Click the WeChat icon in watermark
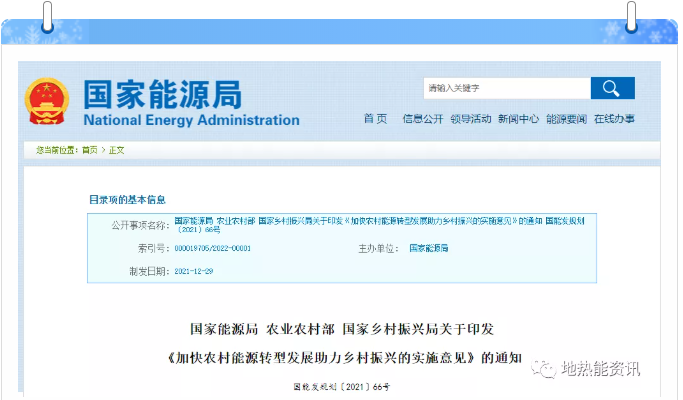Screen dimensions: 683x400 [544, 369]
